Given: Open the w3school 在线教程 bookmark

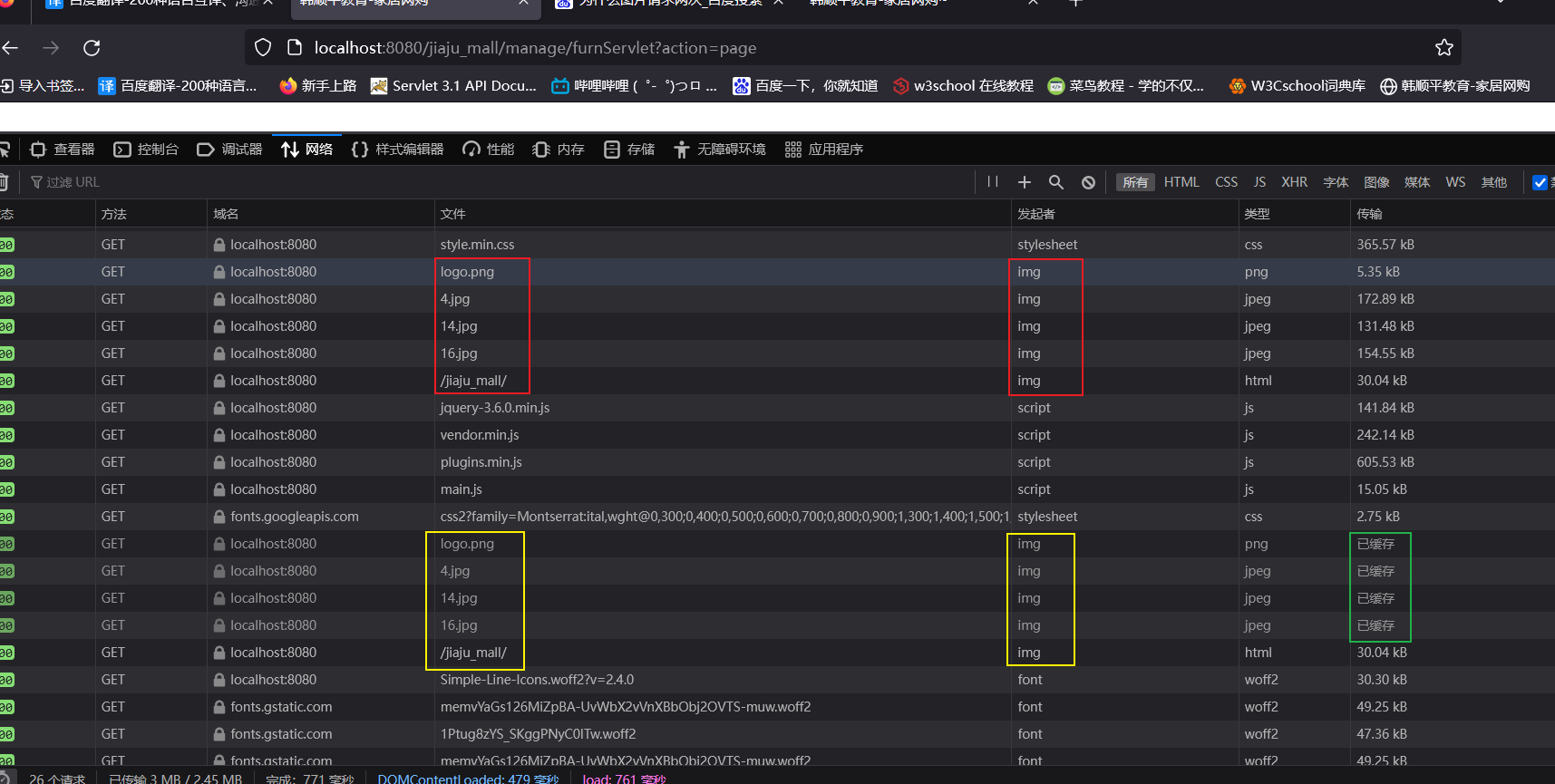Looking at the screenshot, I should pos(963,86).
